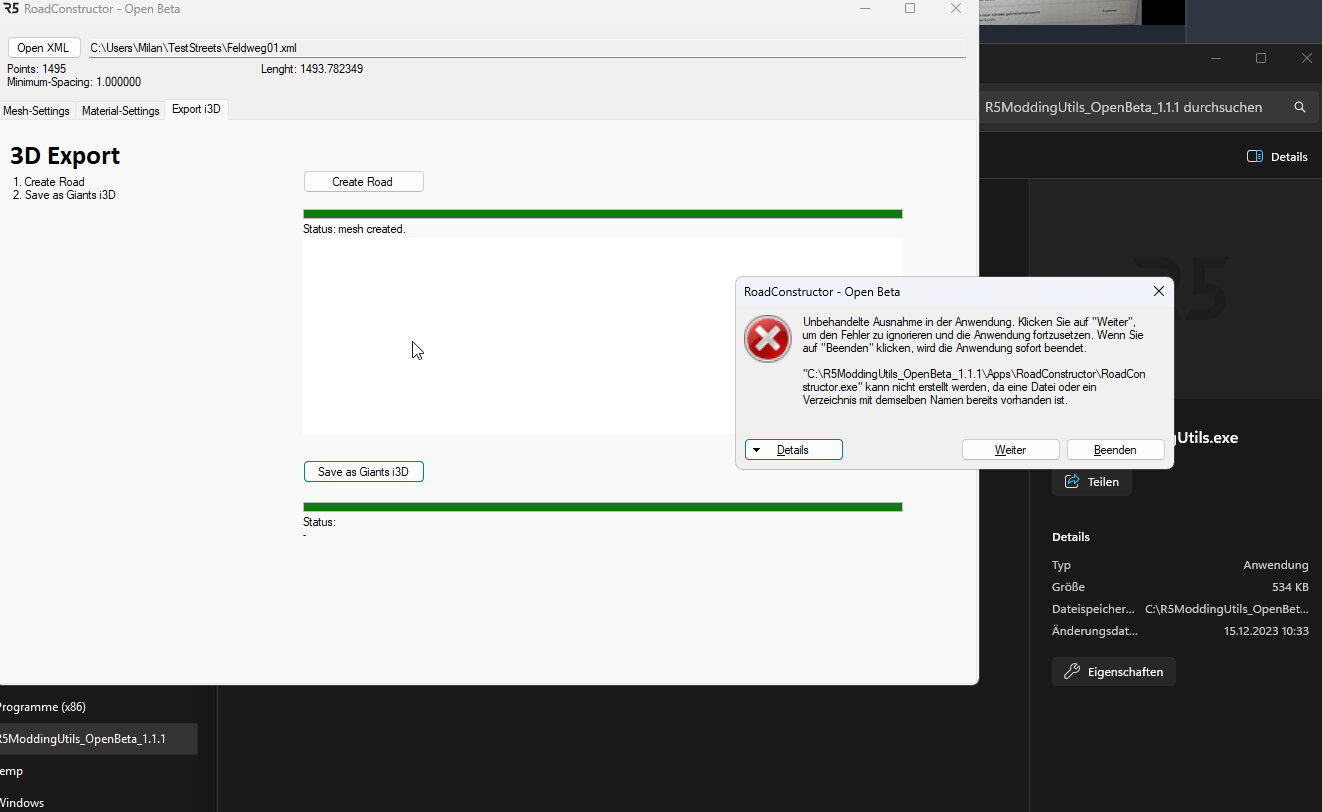The image size is (1322, 812).
Task: Select the Windows folder in sidebar
Action: click(x=22, y=803)
